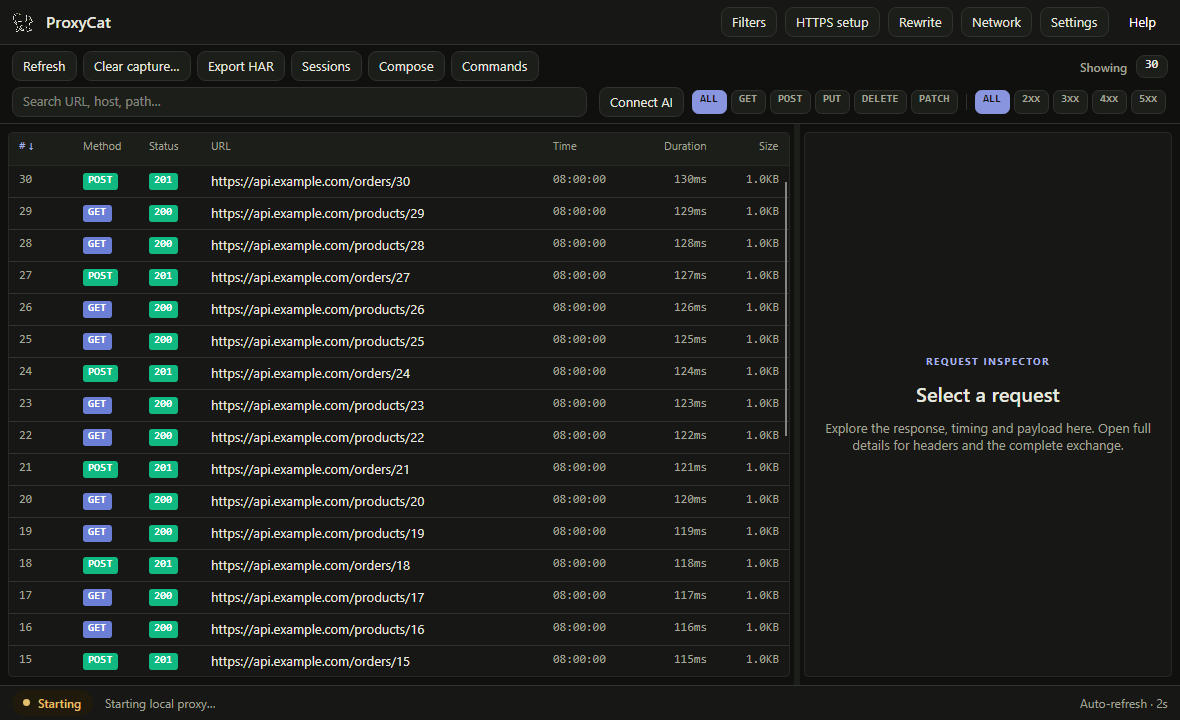Sort by the URL column header

(x=220, y=146)
